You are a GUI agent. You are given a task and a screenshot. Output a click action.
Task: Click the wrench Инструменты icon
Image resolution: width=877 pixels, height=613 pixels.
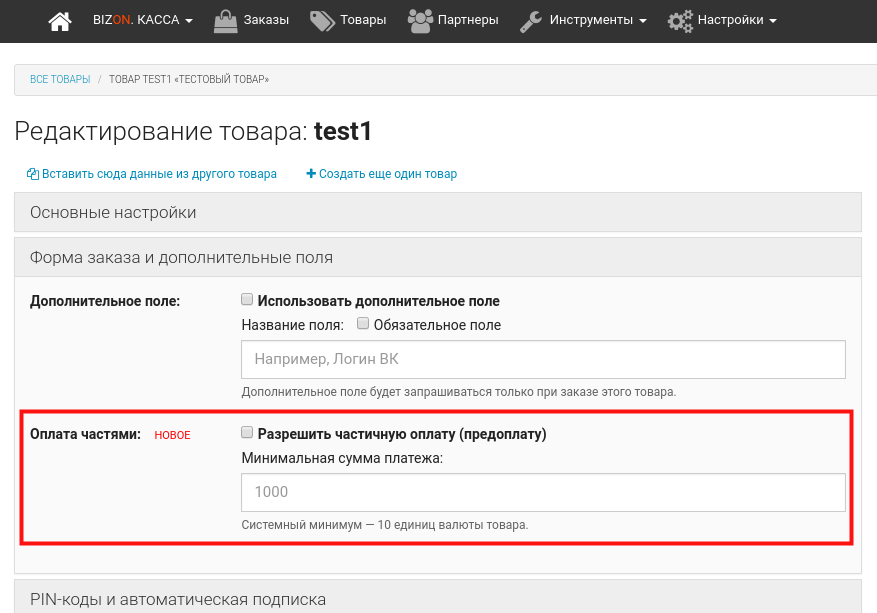pos(532,20)
